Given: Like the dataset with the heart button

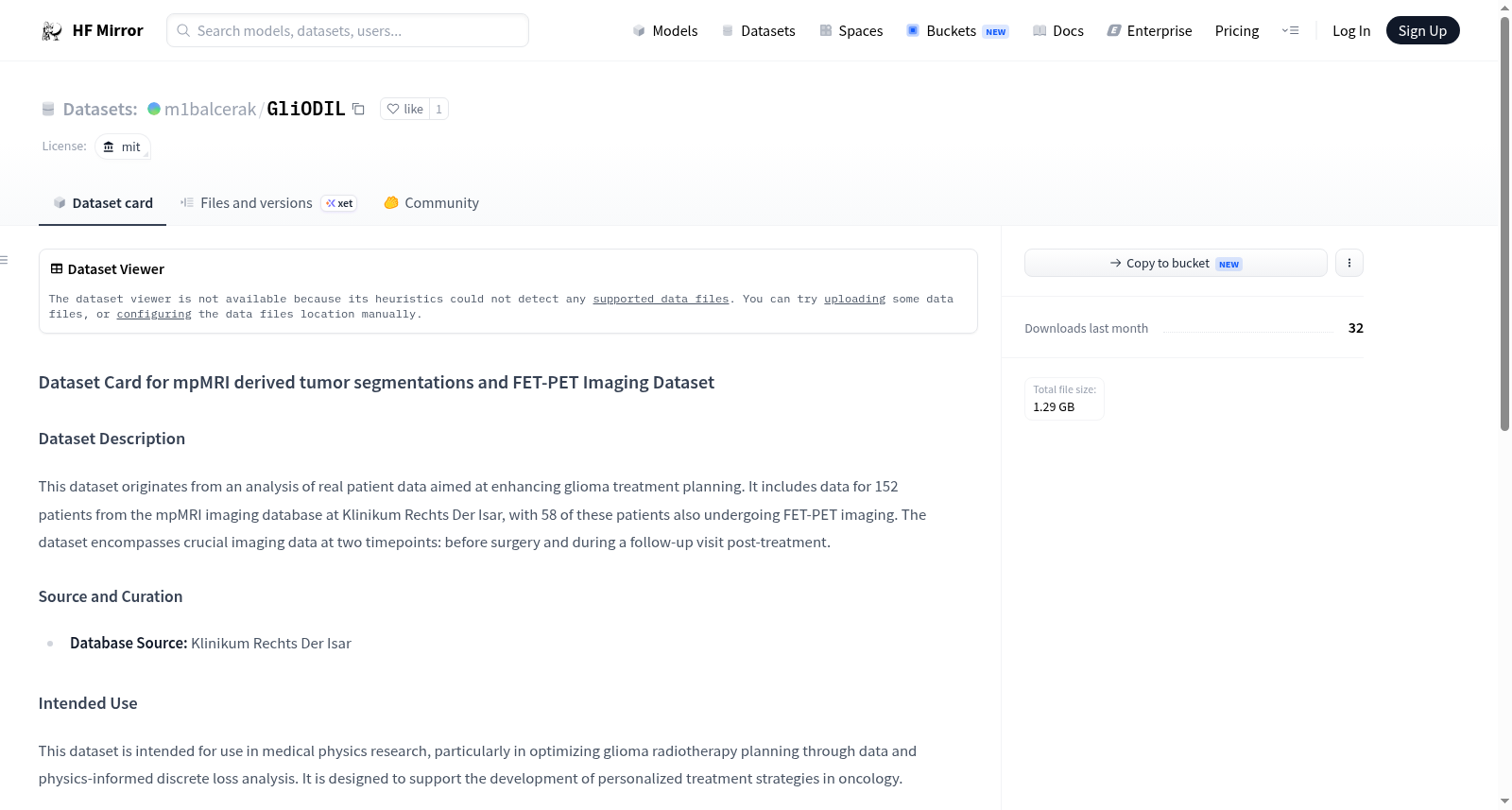Looking at the screenshot, I should (404, 109).
